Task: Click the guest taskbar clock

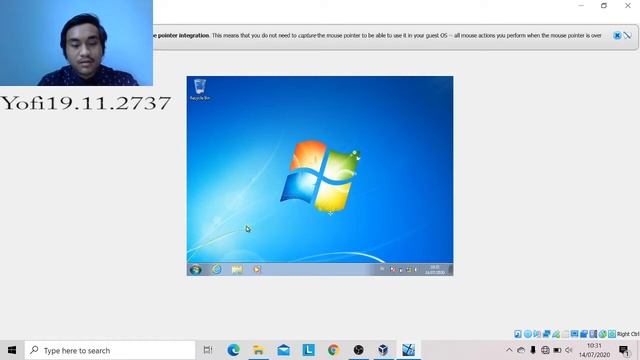Action: [x=435, y=269]
